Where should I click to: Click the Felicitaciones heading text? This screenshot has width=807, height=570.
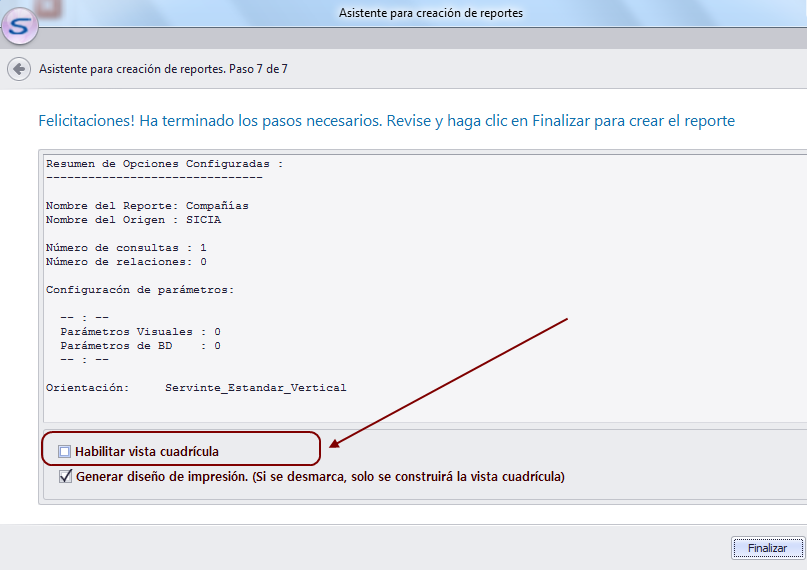pyautogui.click(x=386, y=121)
